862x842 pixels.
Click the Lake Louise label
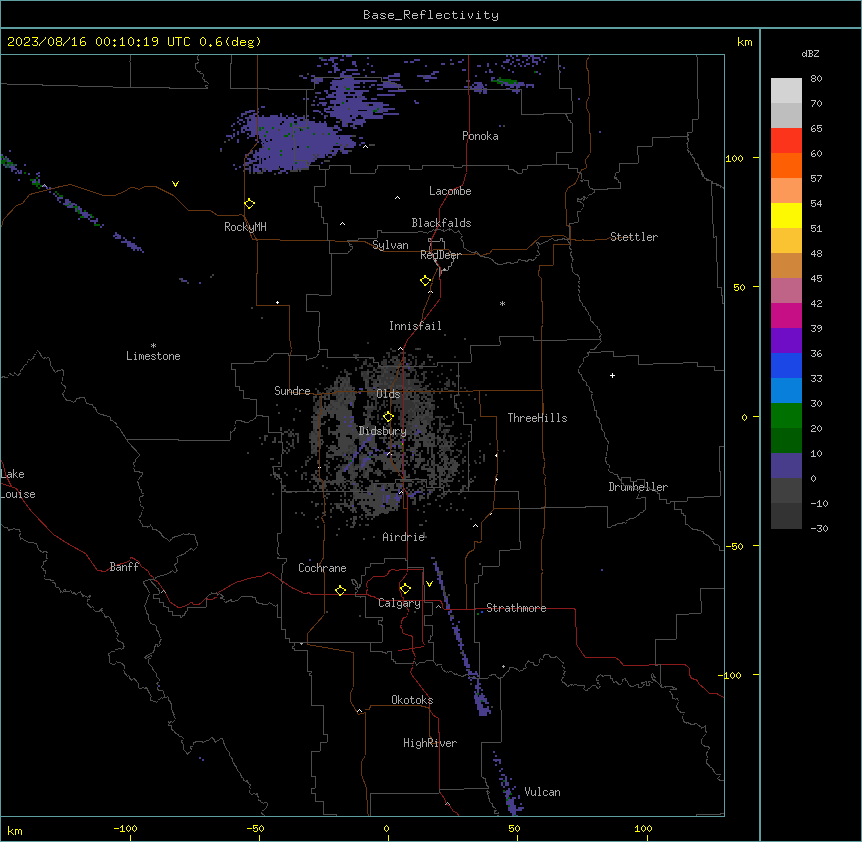(18, 484)
